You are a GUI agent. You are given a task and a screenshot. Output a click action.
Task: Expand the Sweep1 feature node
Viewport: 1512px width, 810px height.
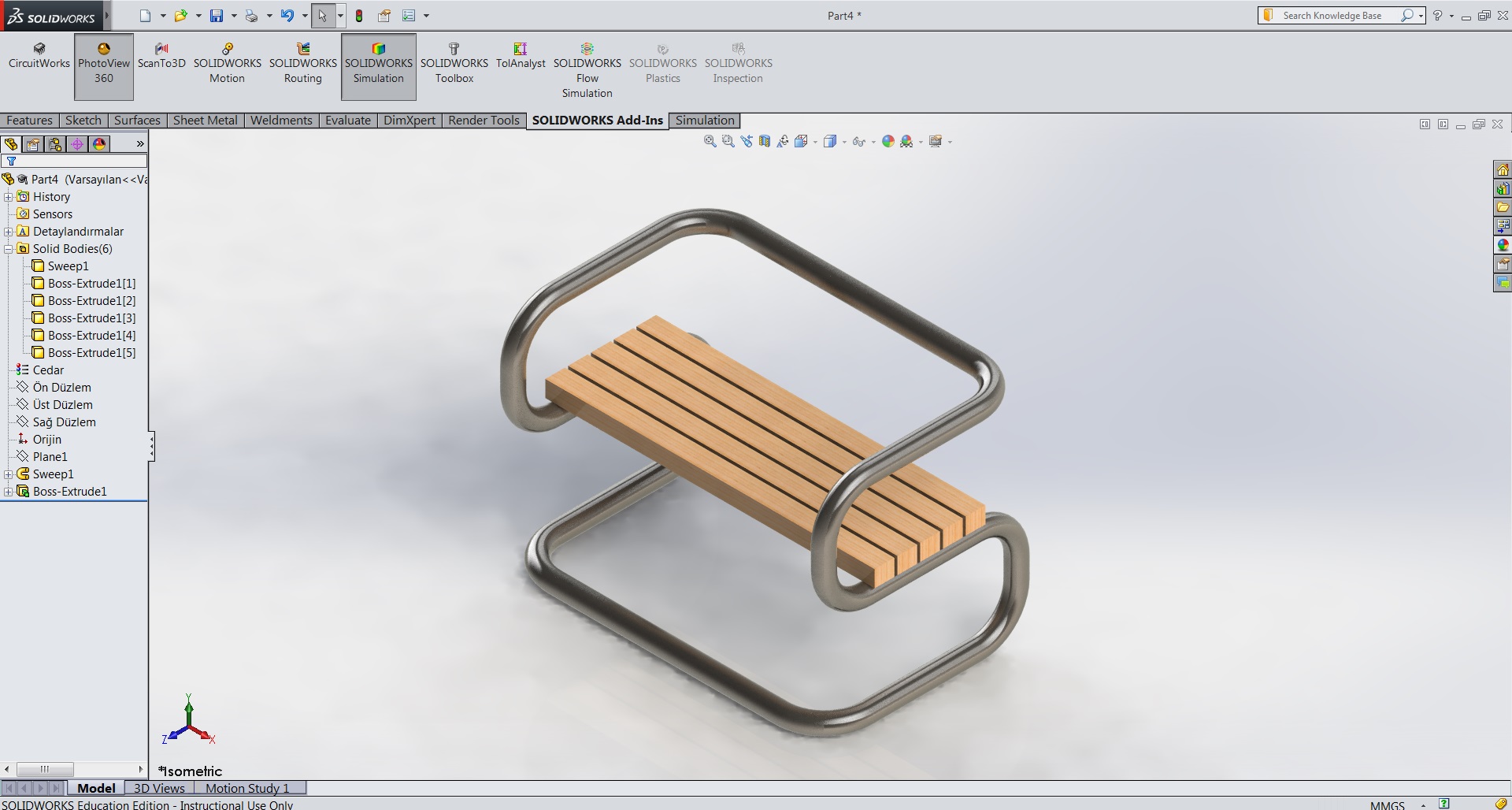click(9, 474)
